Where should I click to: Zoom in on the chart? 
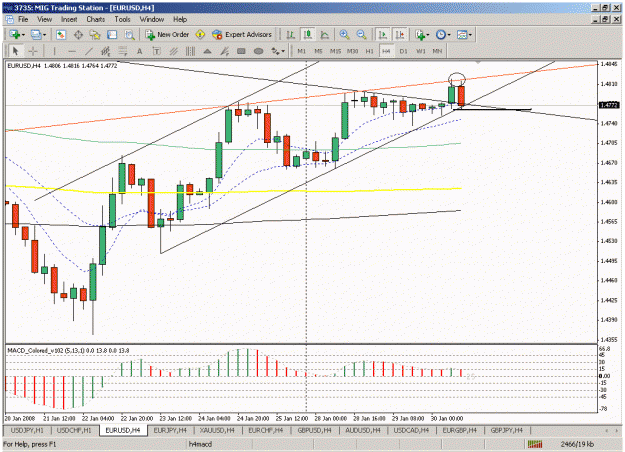344,35
